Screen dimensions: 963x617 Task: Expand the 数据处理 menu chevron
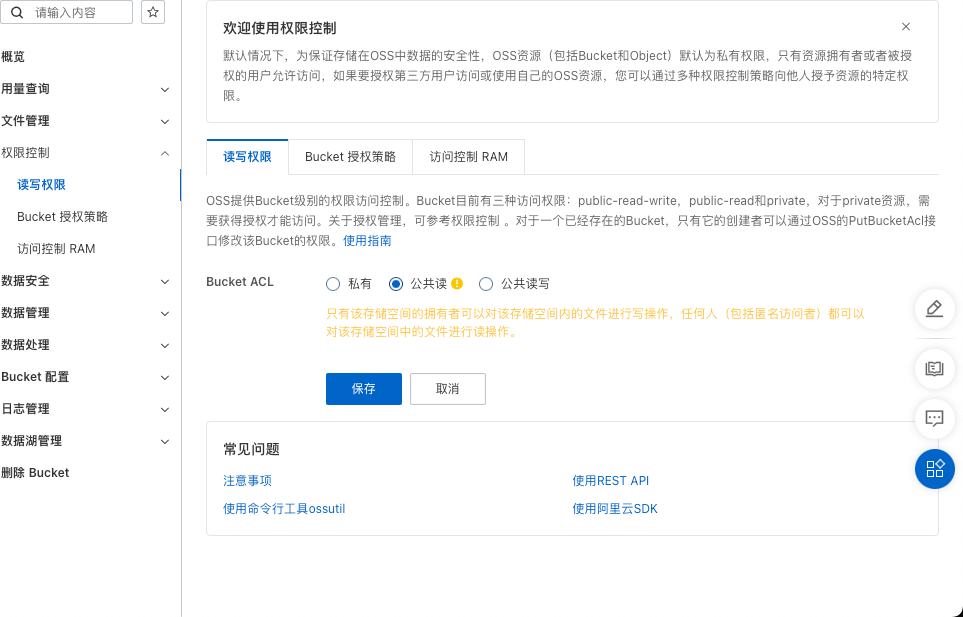165,346
